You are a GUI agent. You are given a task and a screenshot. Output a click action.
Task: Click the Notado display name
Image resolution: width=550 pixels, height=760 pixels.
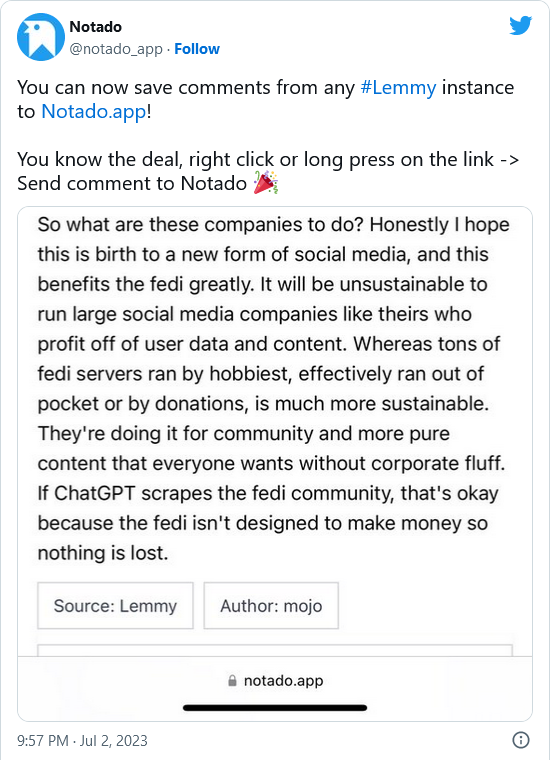[x=95, y=27]
